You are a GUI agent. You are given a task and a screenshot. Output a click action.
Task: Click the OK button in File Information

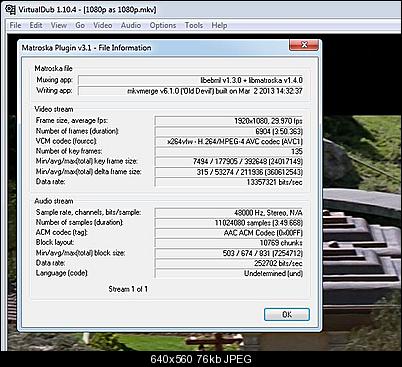(287, 314)
